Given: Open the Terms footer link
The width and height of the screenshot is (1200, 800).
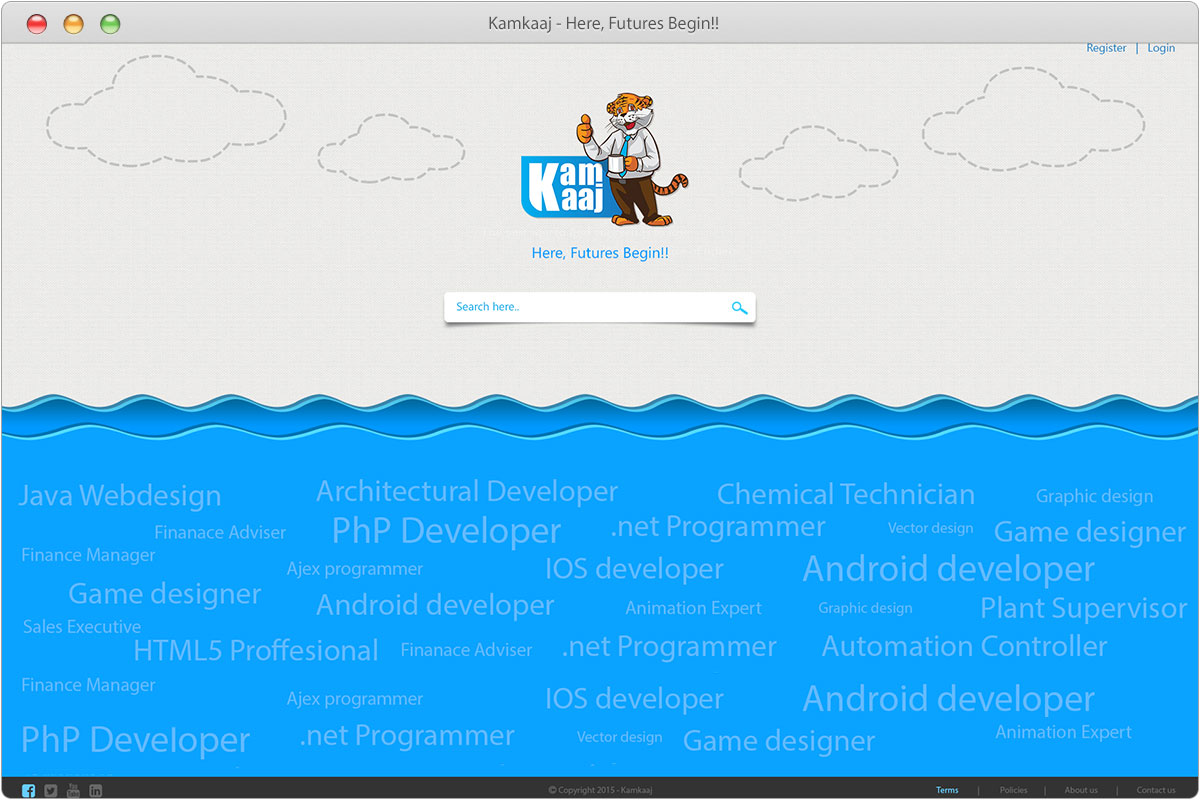Looking at the screenshot, I should coord(947,790).
